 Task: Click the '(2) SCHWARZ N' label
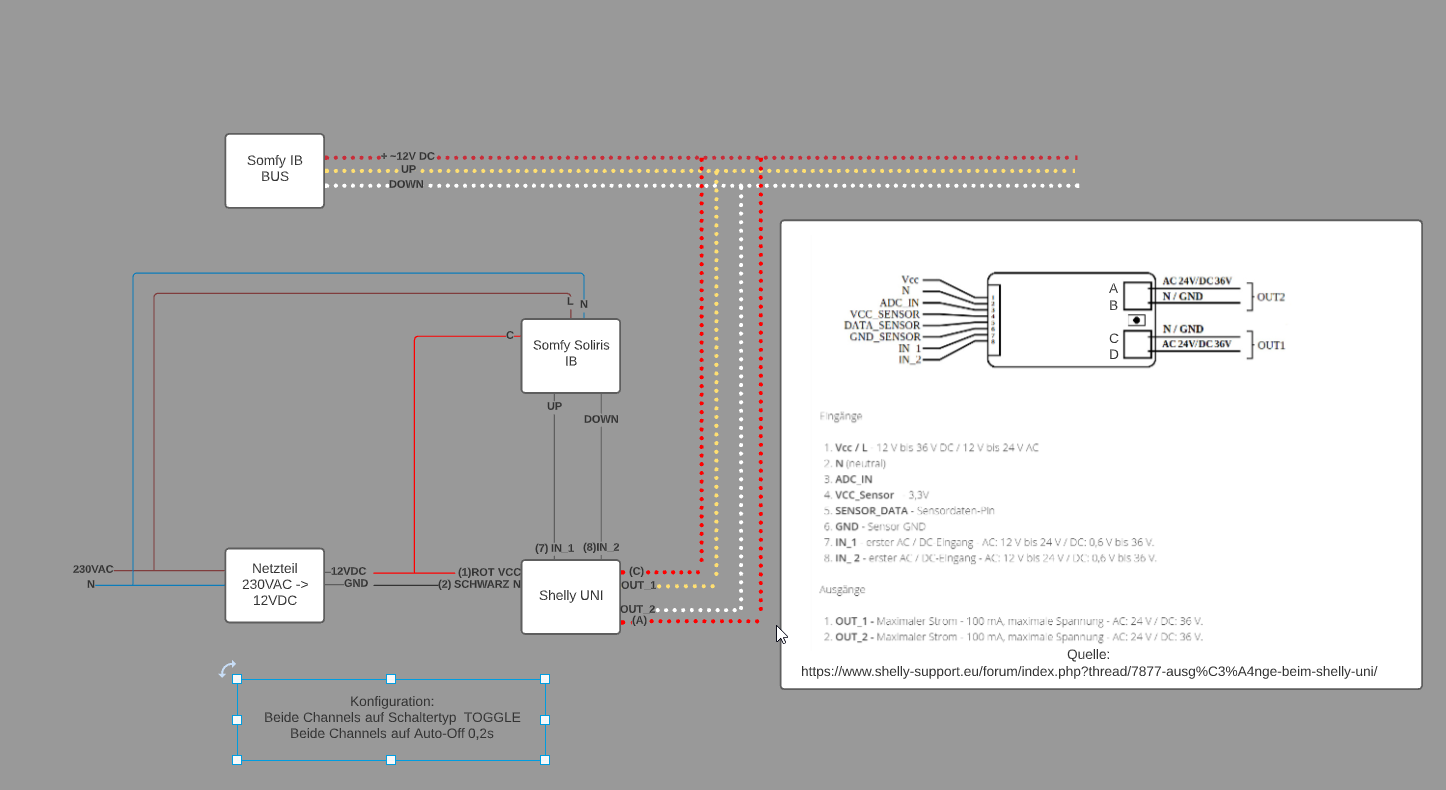coord(479,584)
